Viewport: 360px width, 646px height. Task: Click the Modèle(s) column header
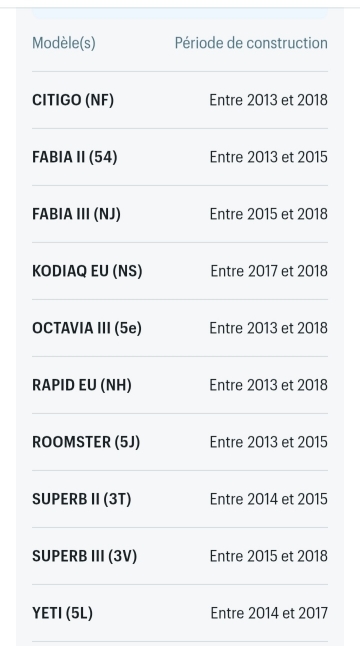pyautogui.click(x=64, y=43)
